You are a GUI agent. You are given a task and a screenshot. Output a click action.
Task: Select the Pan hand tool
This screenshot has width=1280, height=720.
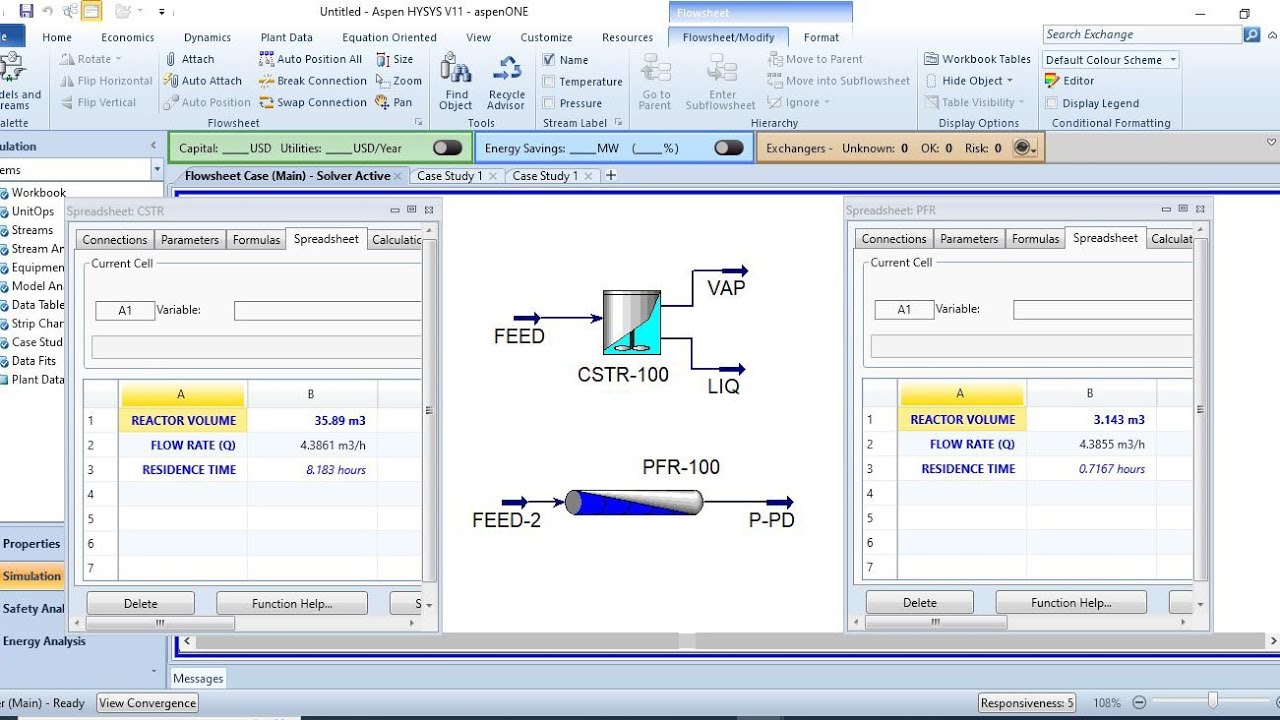[x=393, y=102]
